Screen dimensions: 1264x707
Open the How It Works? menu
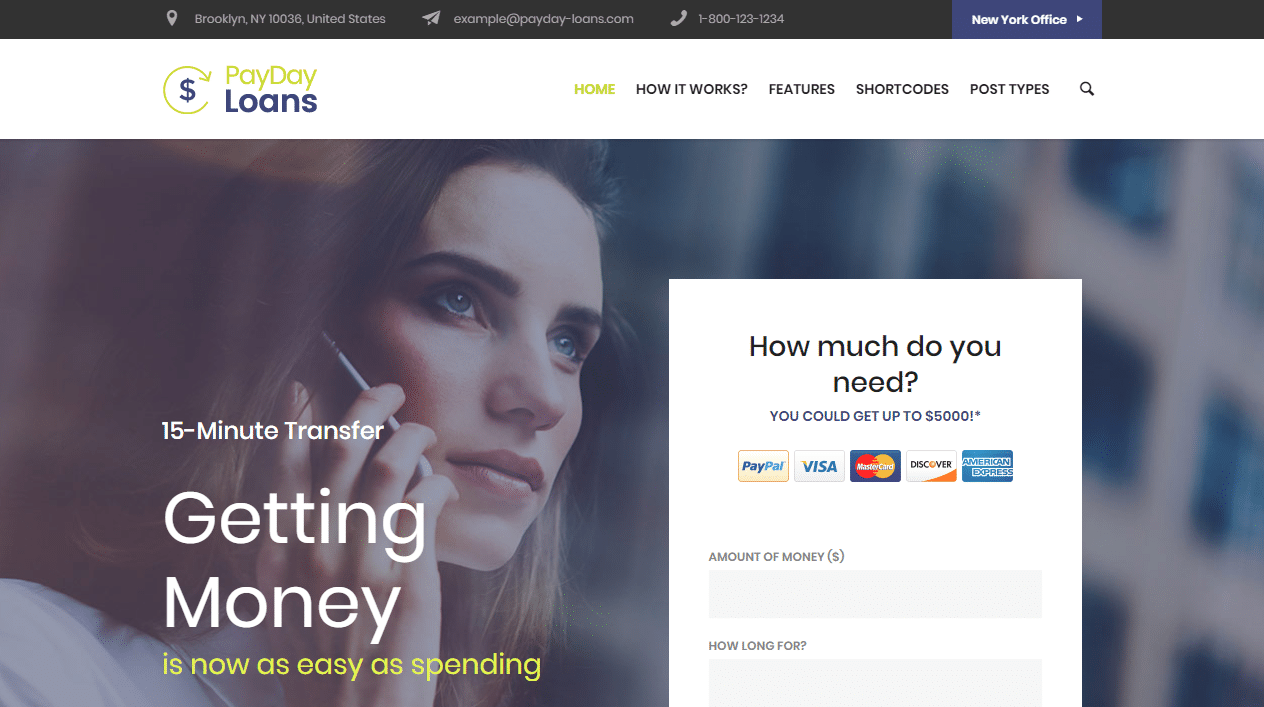pos(692,89)
